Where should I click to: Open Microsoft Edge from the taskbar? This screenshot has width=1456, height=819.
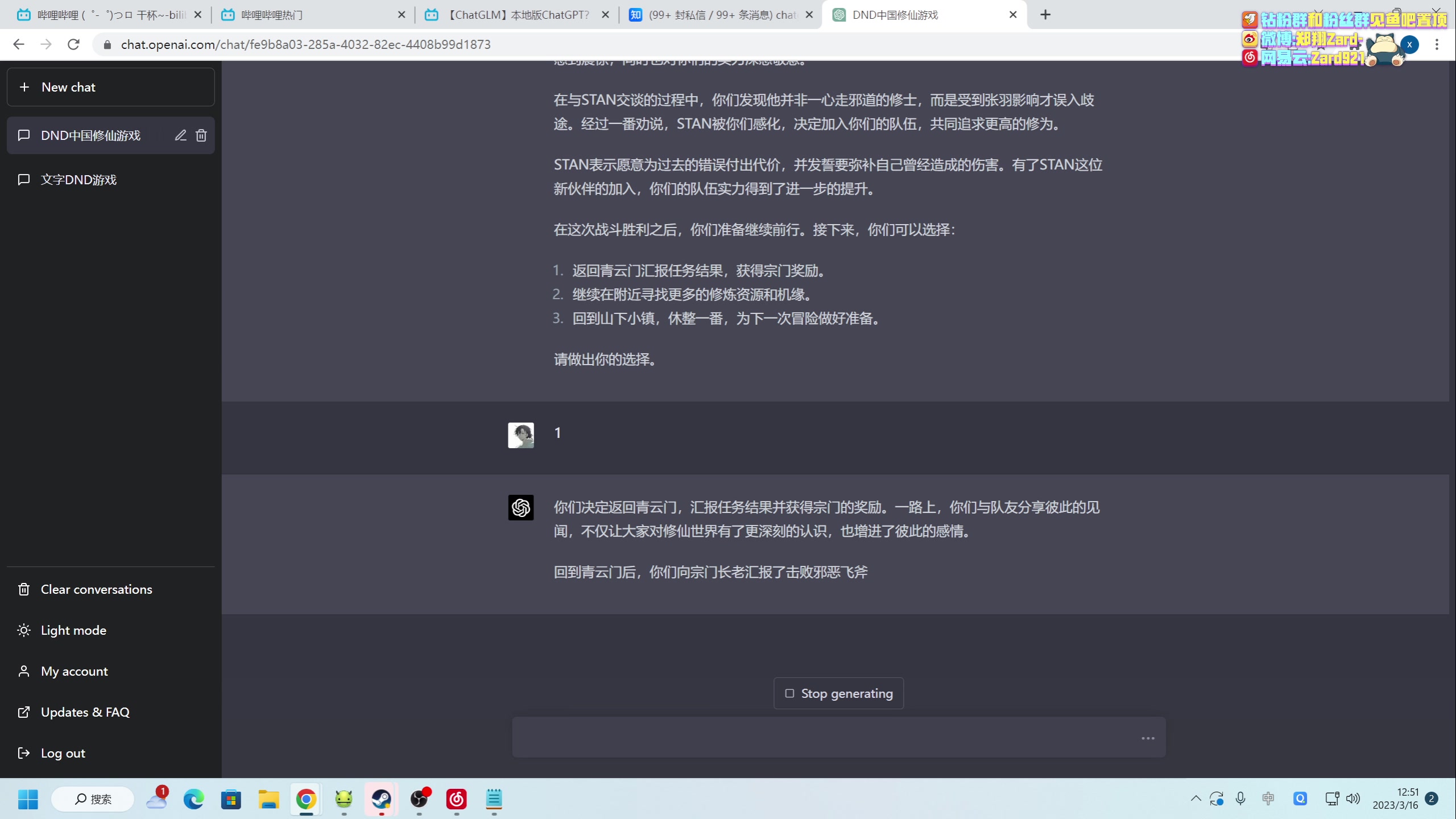(193, 799)
